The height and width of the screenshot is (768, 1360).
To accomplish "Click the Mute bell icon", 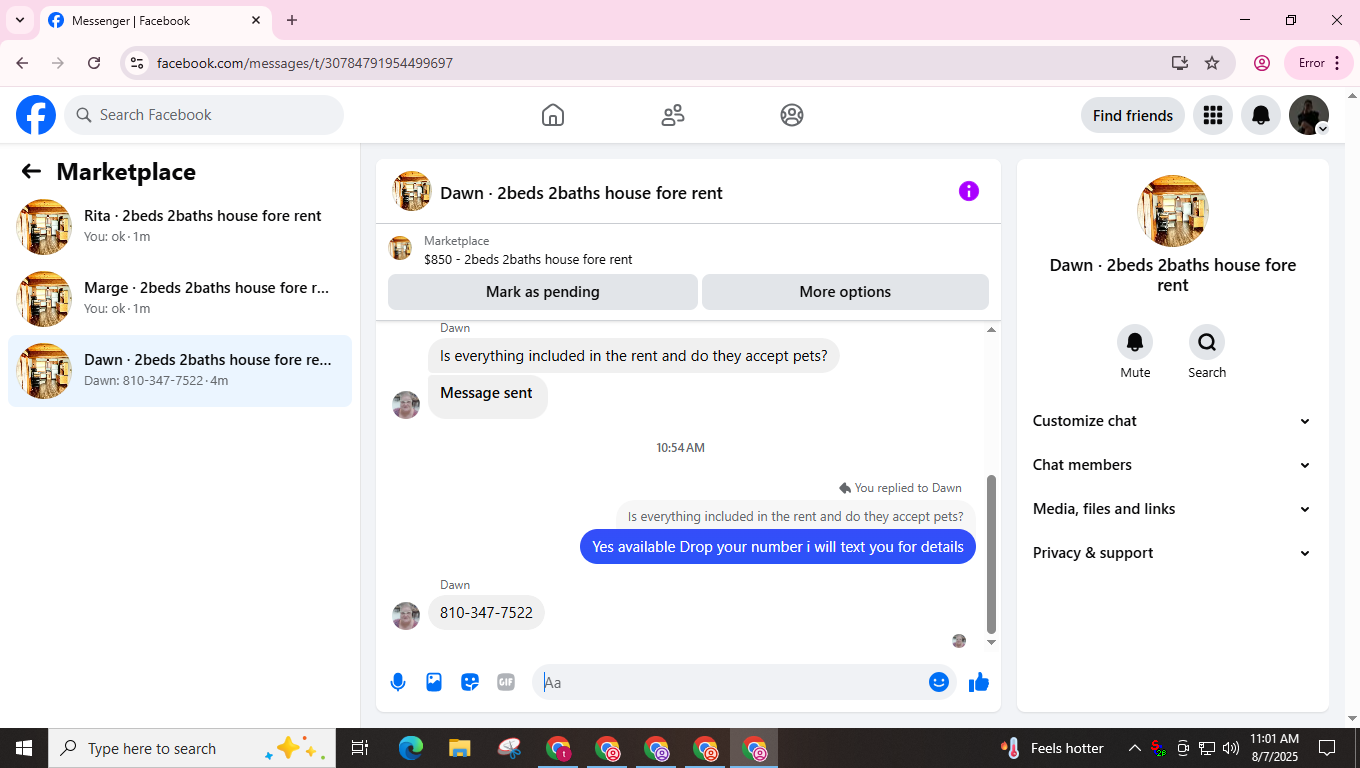I will [1135, 342].
